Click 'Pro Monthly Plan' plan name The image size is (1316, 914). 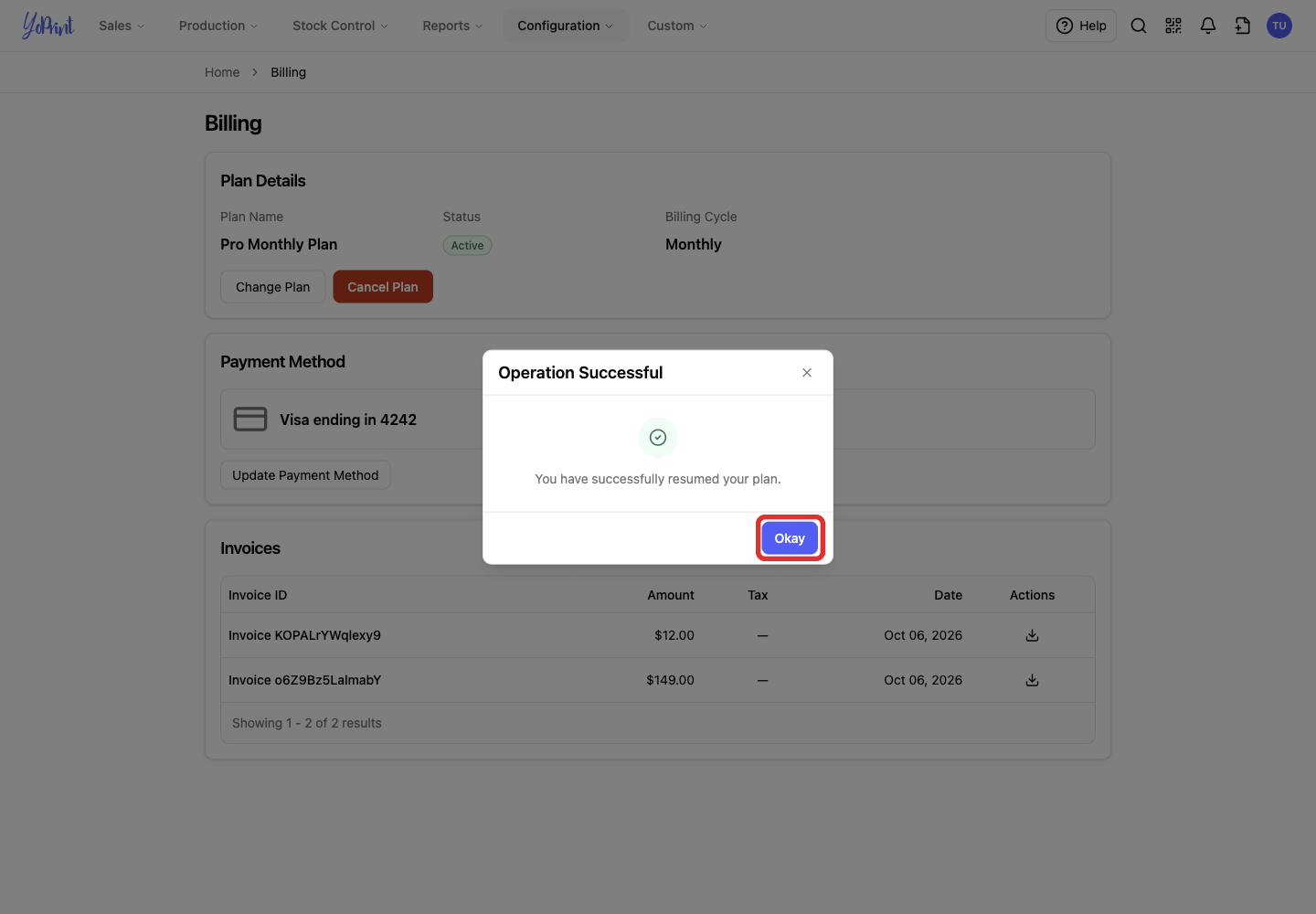click(279, 244)
